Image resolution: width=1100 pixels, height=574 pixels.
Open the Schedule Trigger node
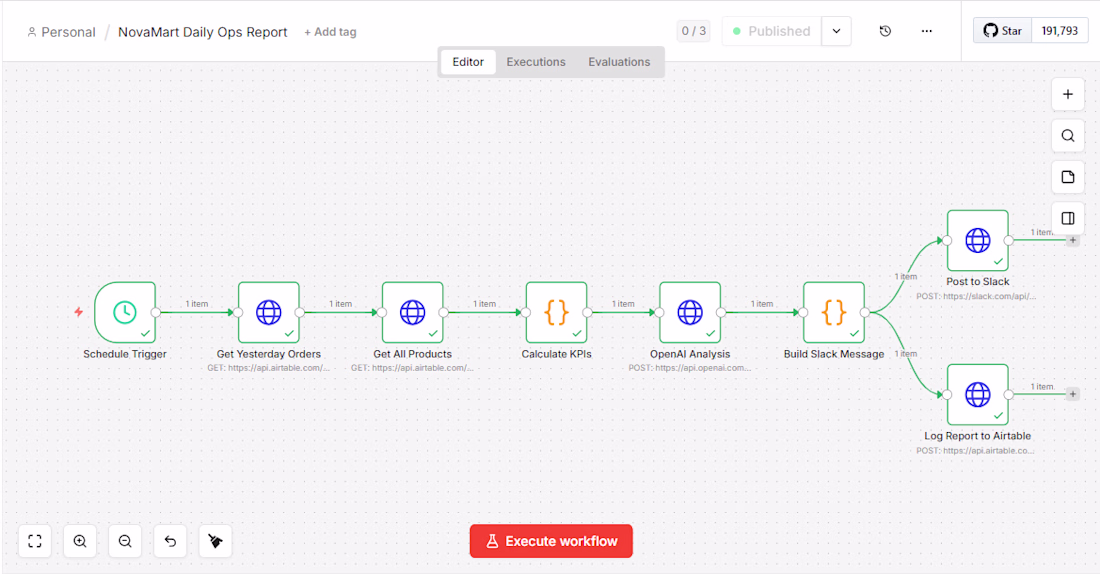point(125,312)
